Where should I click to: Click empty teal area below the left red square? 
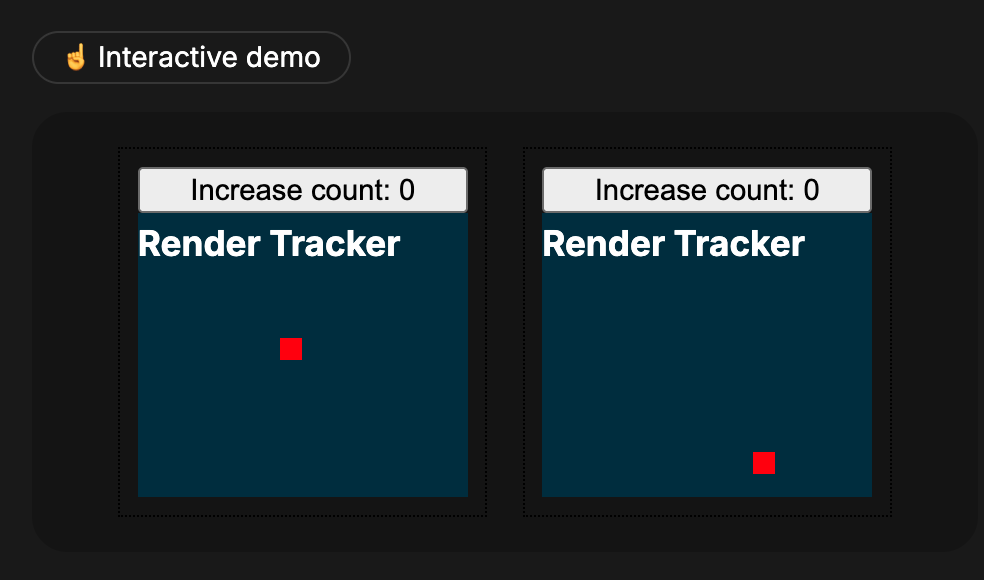pos(291,430)
